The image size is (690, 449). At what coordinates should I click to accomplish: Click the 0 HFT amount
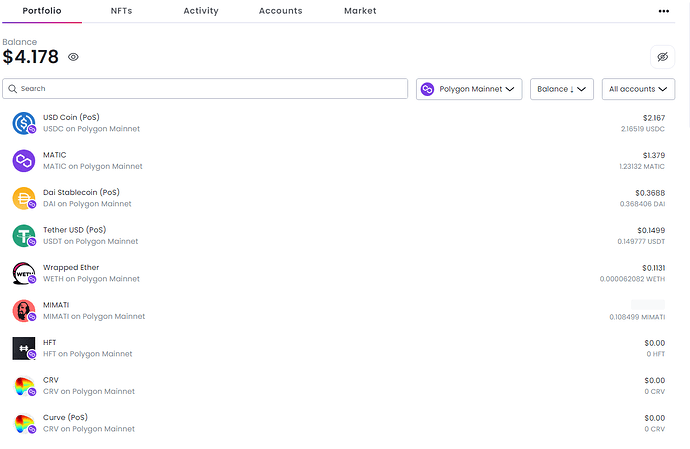pyautogui.click(x=656, y=354)
